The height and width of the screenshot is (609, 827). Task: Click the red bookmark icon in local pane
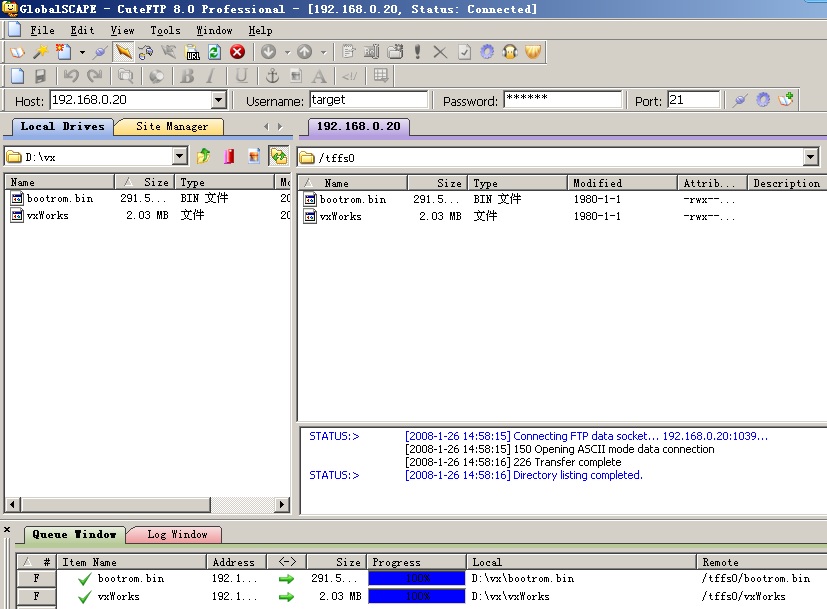click(229, 156)
